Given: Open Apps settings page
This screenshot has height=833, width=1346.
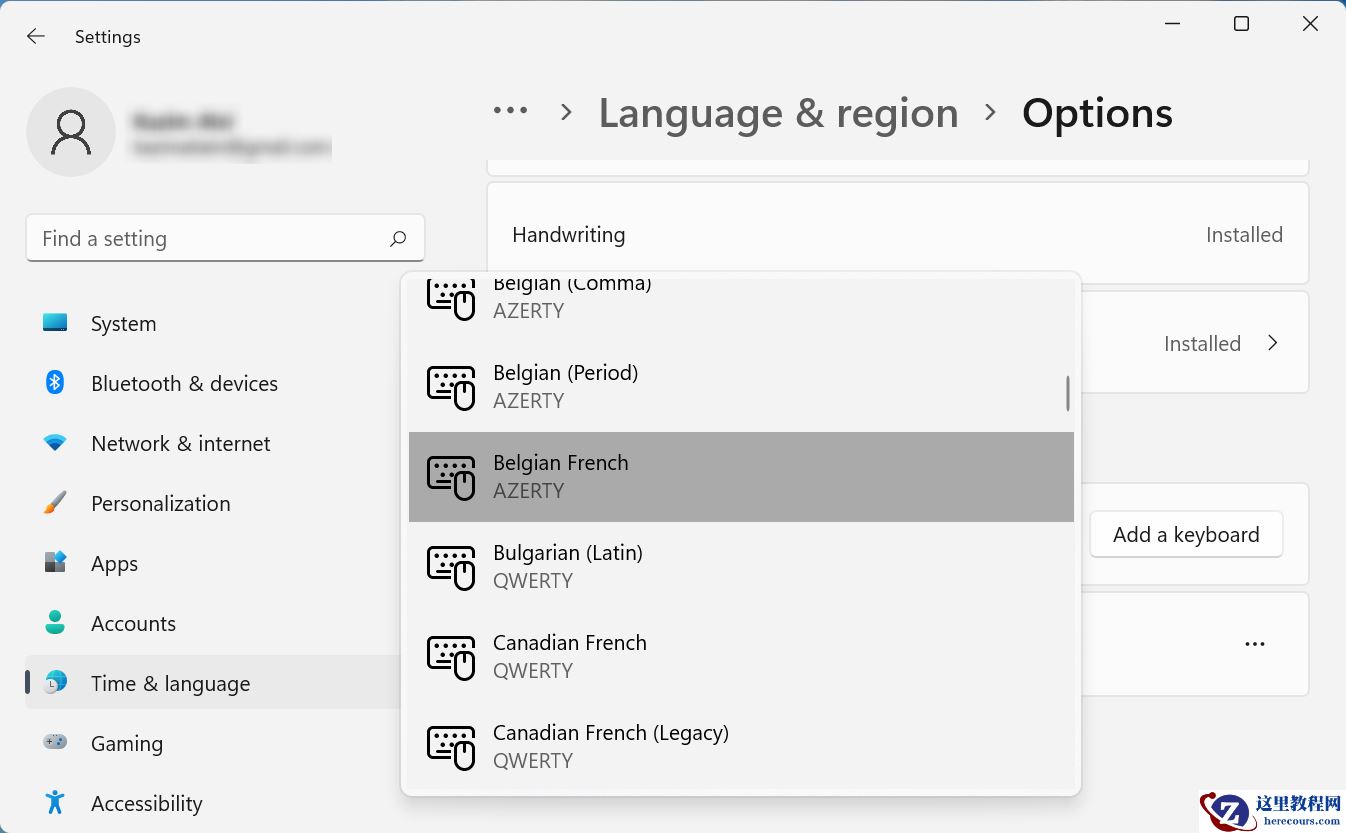Looking at the screenshot, I should [114, 564].
